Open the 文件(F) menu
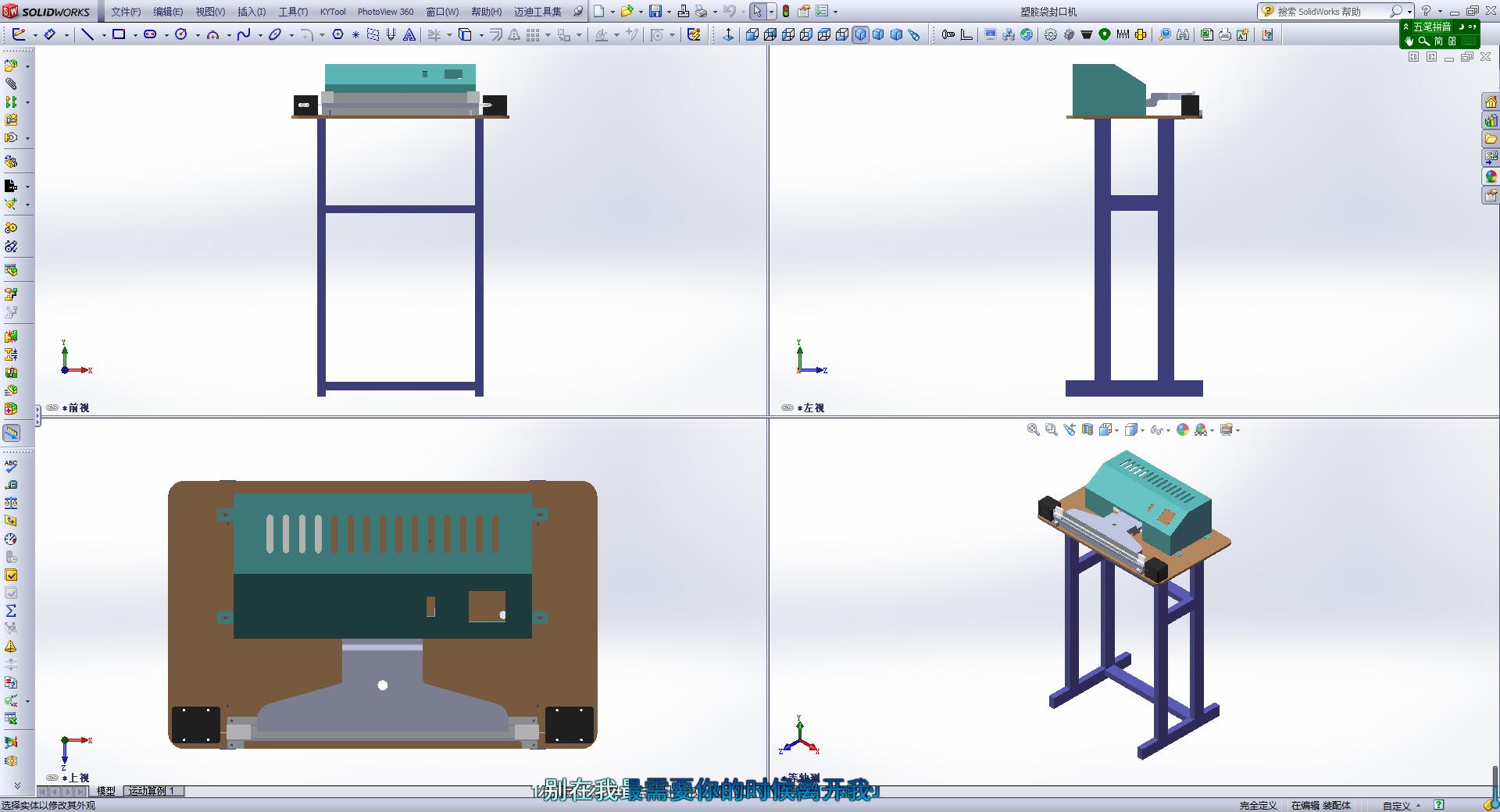The height and width of the screenshot is (812, 1500). [126, 12]
